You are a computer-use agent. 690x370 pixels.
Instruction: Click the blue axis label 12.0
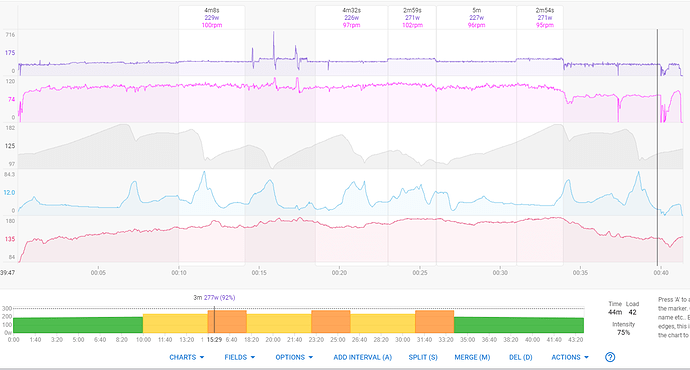pos(9,193)
